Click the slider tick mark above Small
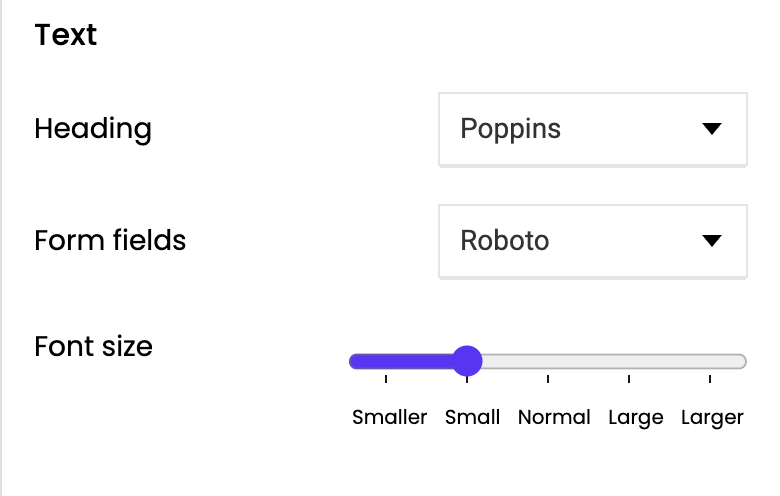The image size is (780, 496). tap(467, 380)
